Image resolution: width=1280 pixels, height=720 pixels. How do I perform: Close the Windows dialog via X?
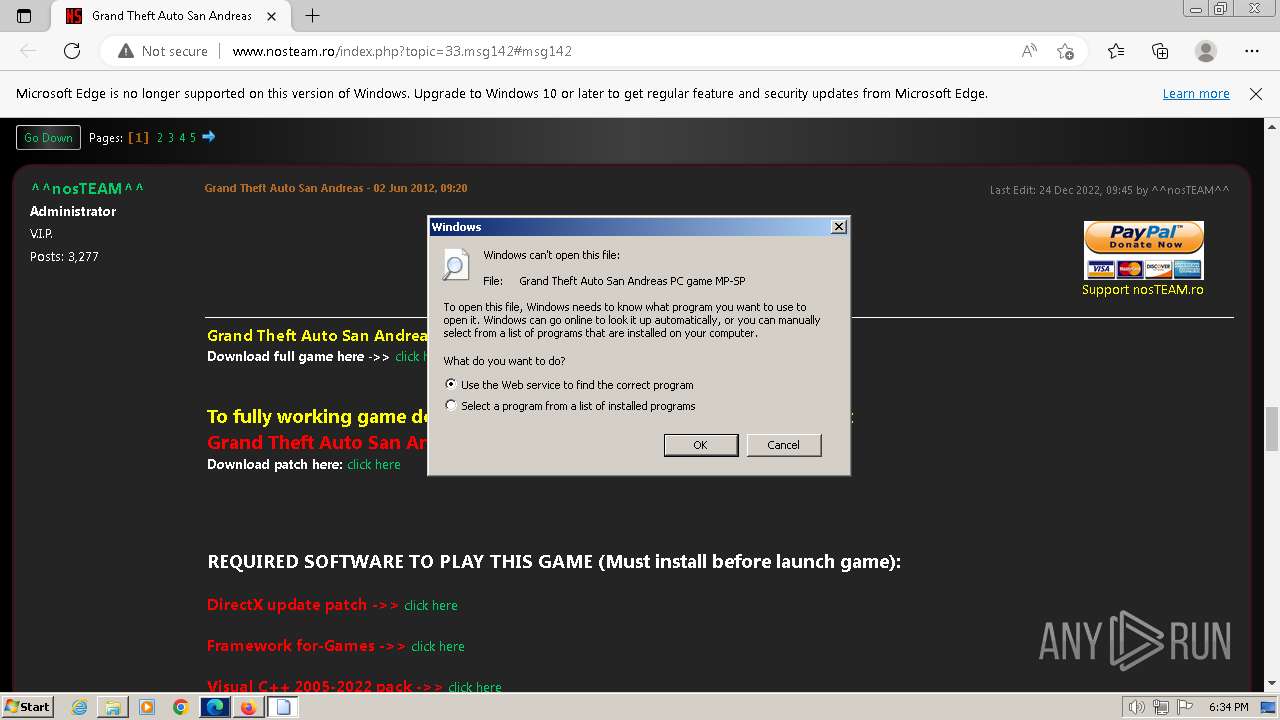839,227
